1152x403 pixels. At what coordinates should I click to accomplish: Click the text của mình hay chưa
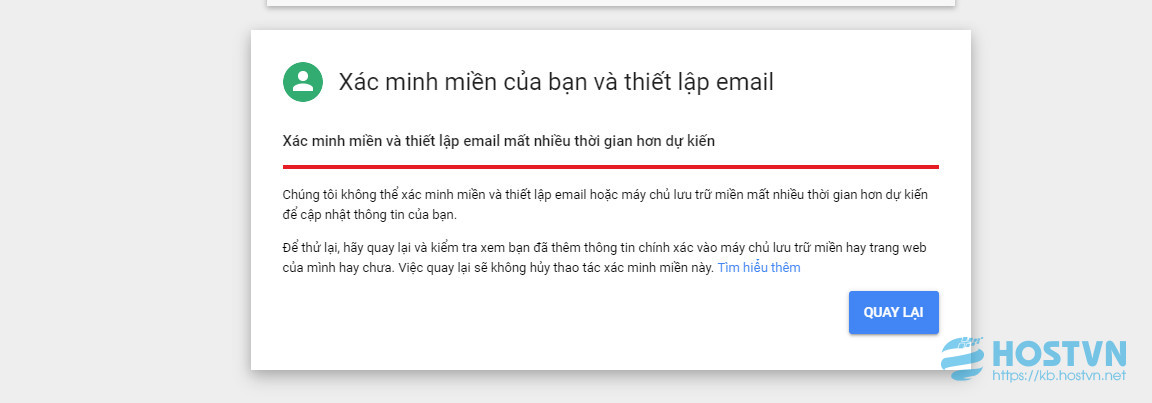pos(338,268)
